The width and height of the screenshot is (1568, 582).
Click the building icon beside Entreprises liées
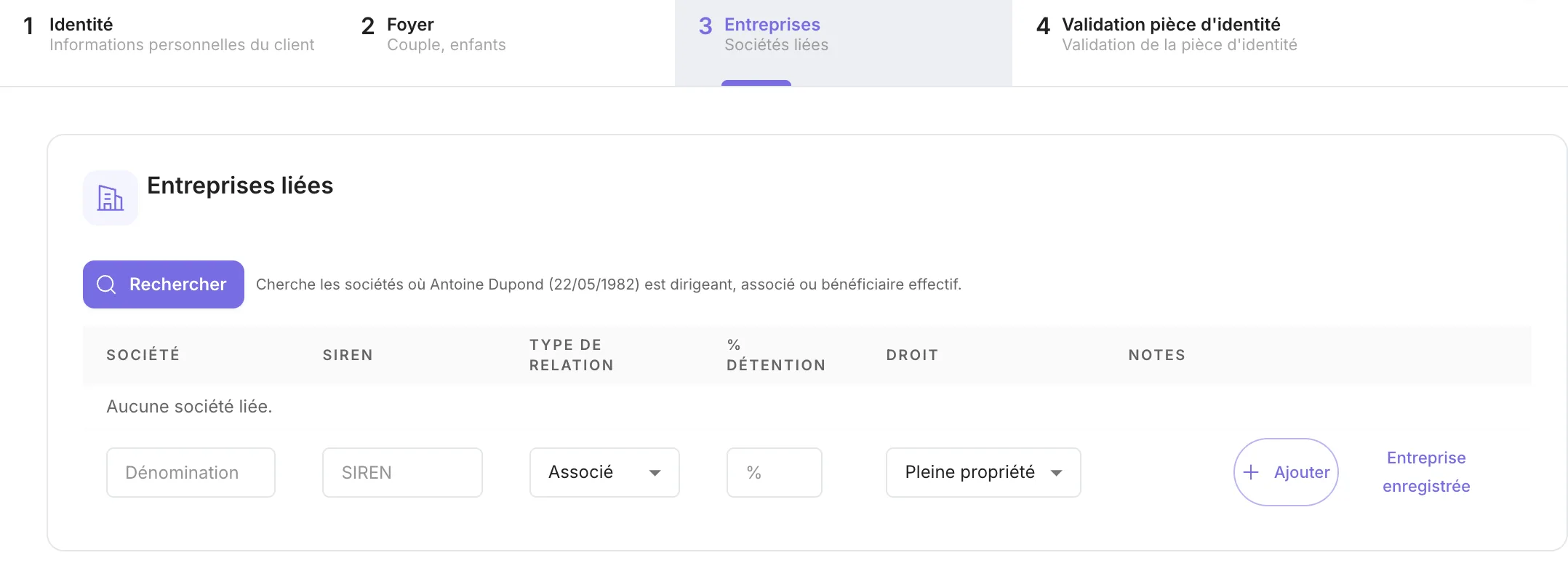[111, 198]
